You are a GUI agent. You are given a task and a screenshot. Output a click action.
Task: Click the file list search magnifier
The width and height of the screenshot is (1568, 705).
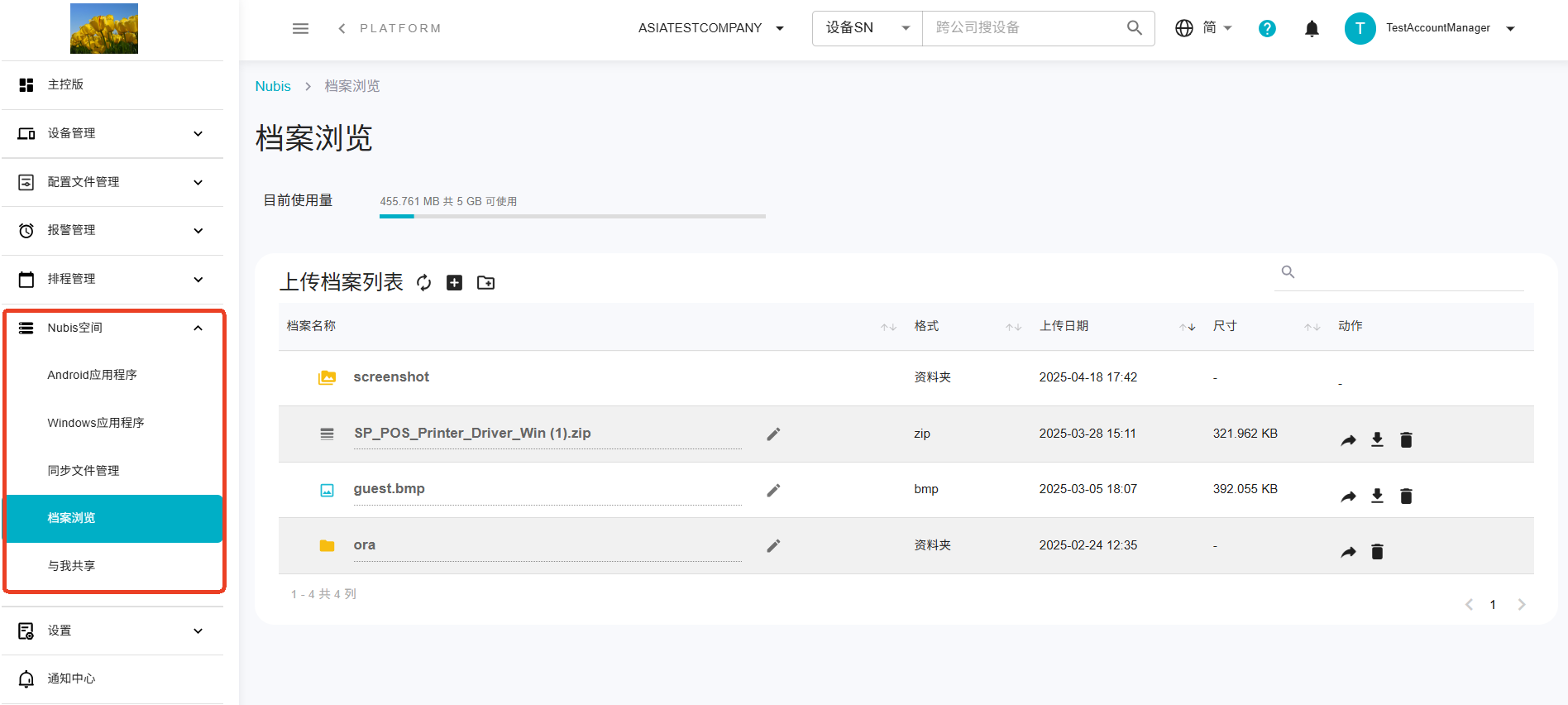pyautogui.click(x=1288, y=271)
